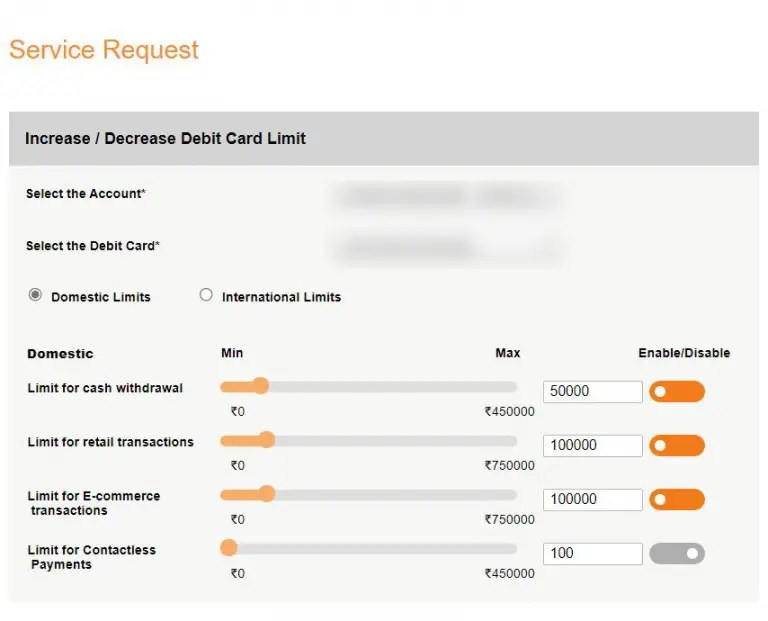Screen dimensions: 768x621
Task: Click the retail transactions slider knob
Action: (x=266, y=439)
